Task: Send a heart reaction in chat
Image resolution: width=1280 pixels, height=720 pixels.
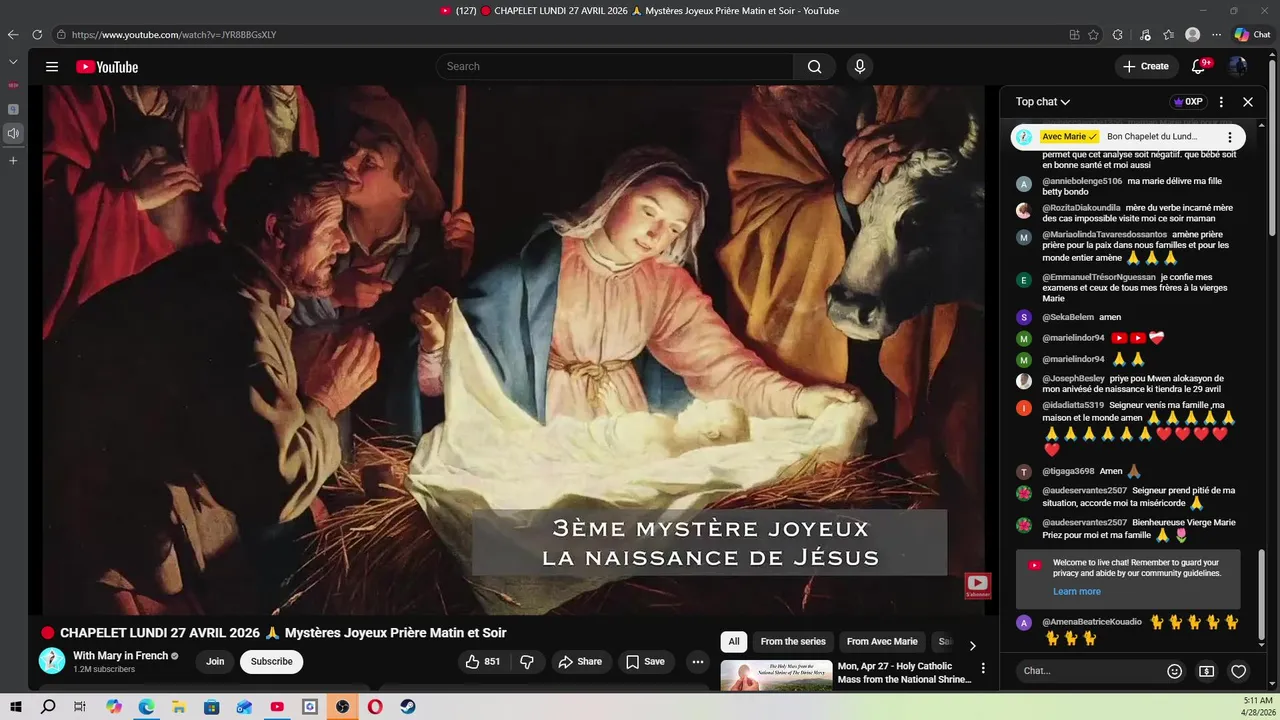Action: [x=1239, y=672]
